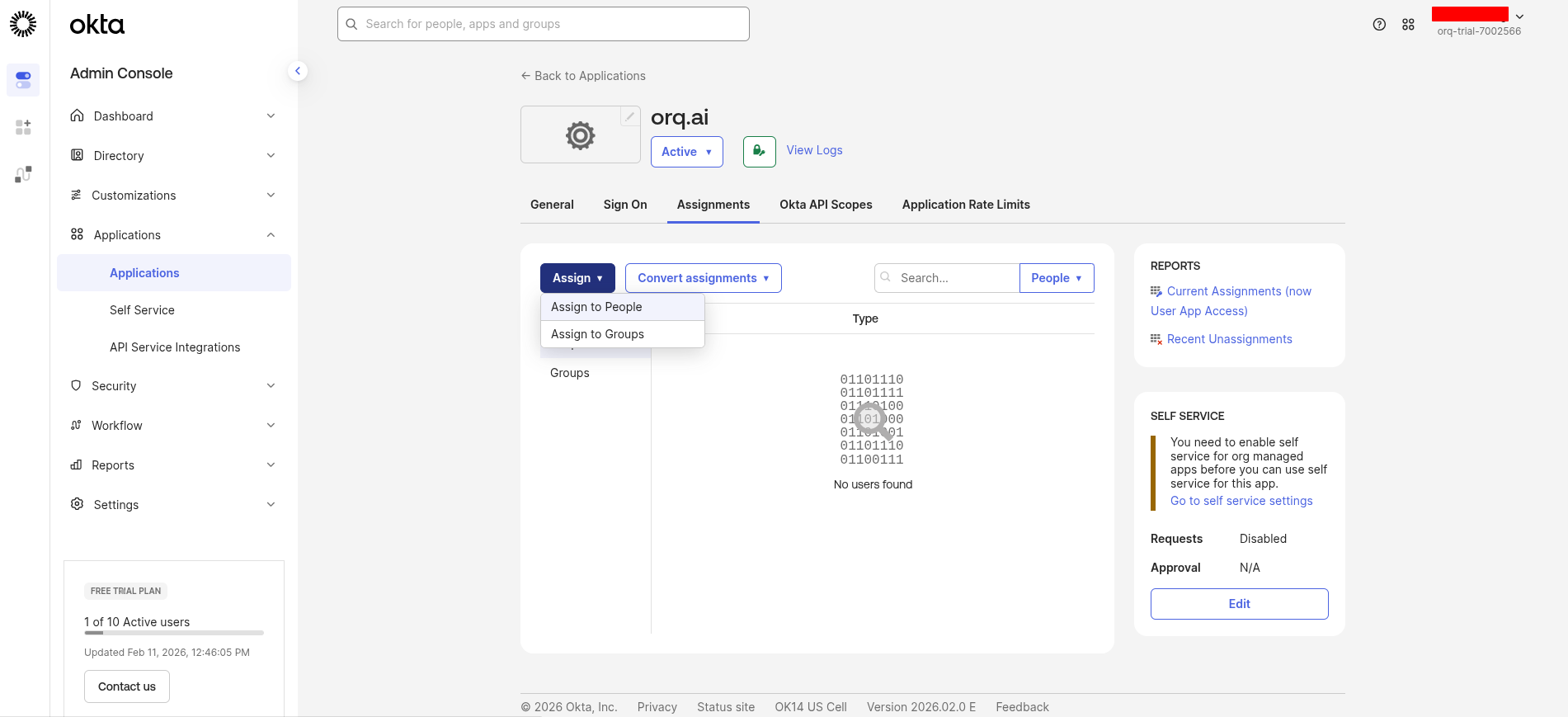This screenshot has height=717, width=1568.
Task: Open the People filter dropdown
Action: 1057,278
